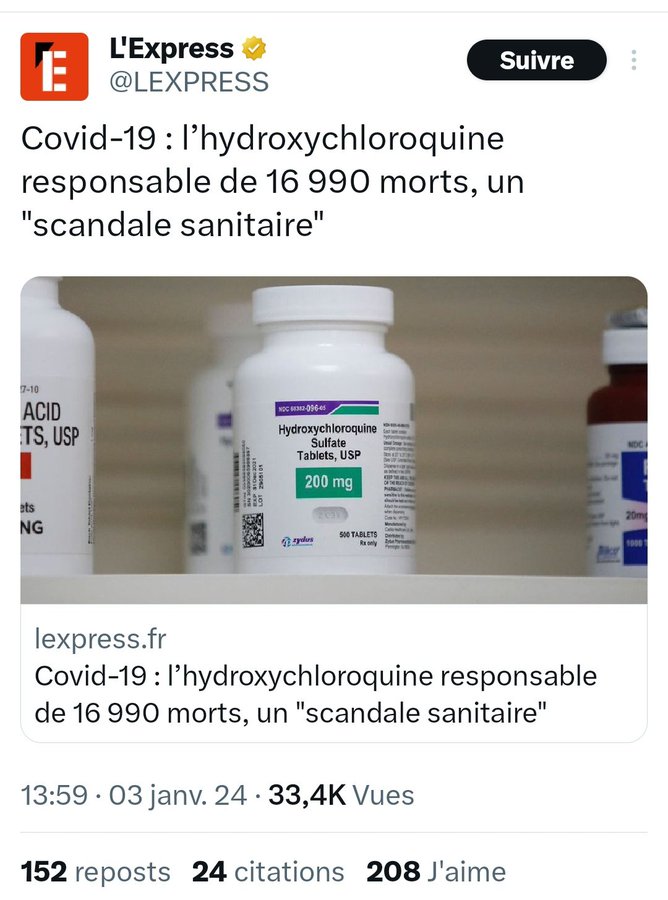Show the 24 citations list
668x900 pixels.
(268, 872)
